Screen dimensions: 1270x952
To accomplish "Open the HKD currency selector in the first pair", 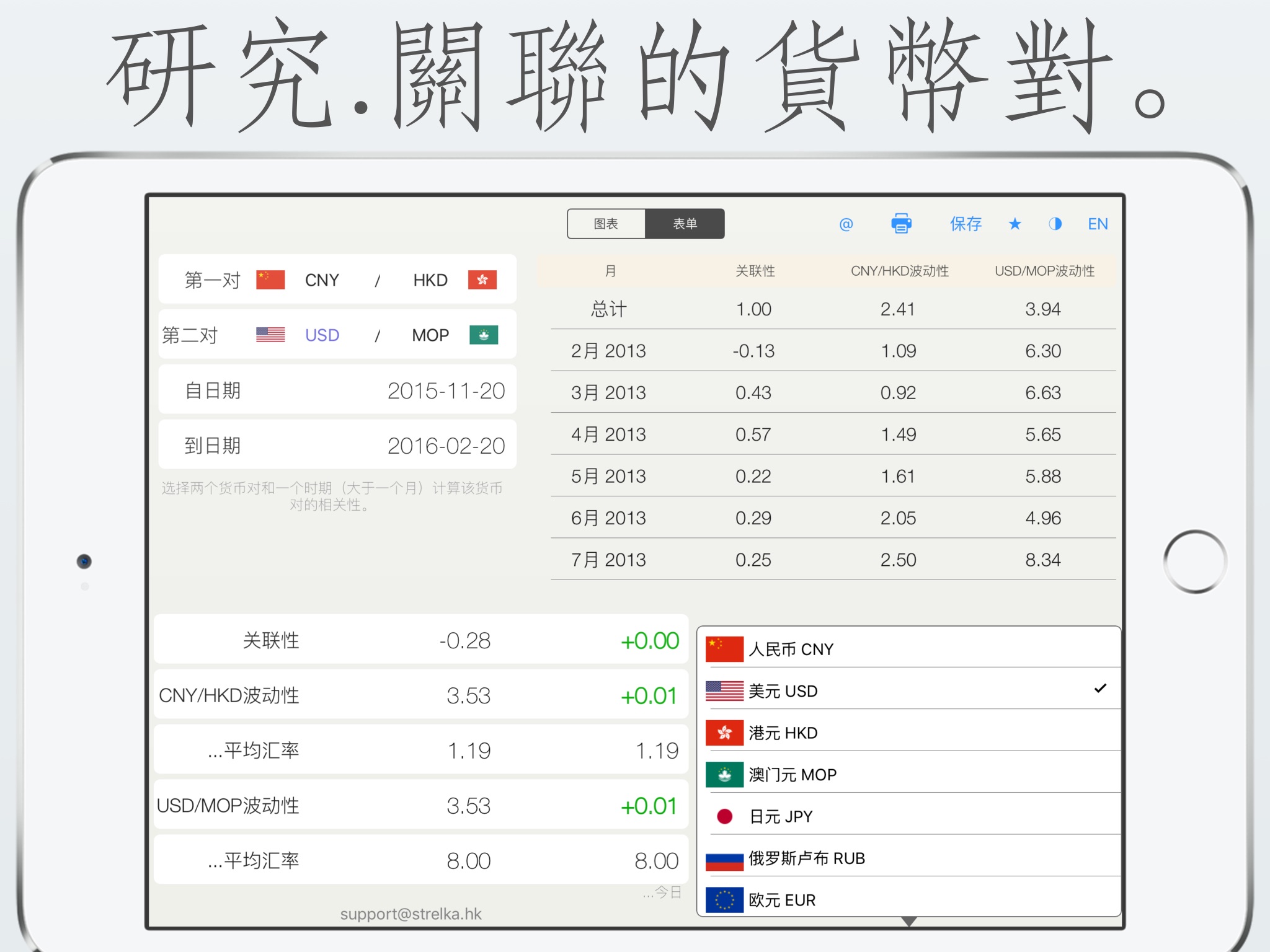I will [430, 280].
